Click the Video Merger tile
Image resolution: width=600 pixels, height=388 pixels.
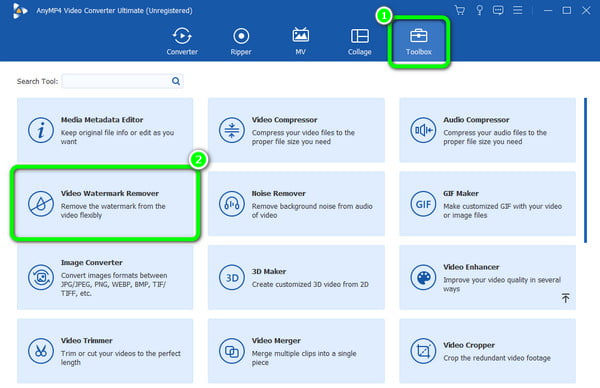click(x=296, y=351)
